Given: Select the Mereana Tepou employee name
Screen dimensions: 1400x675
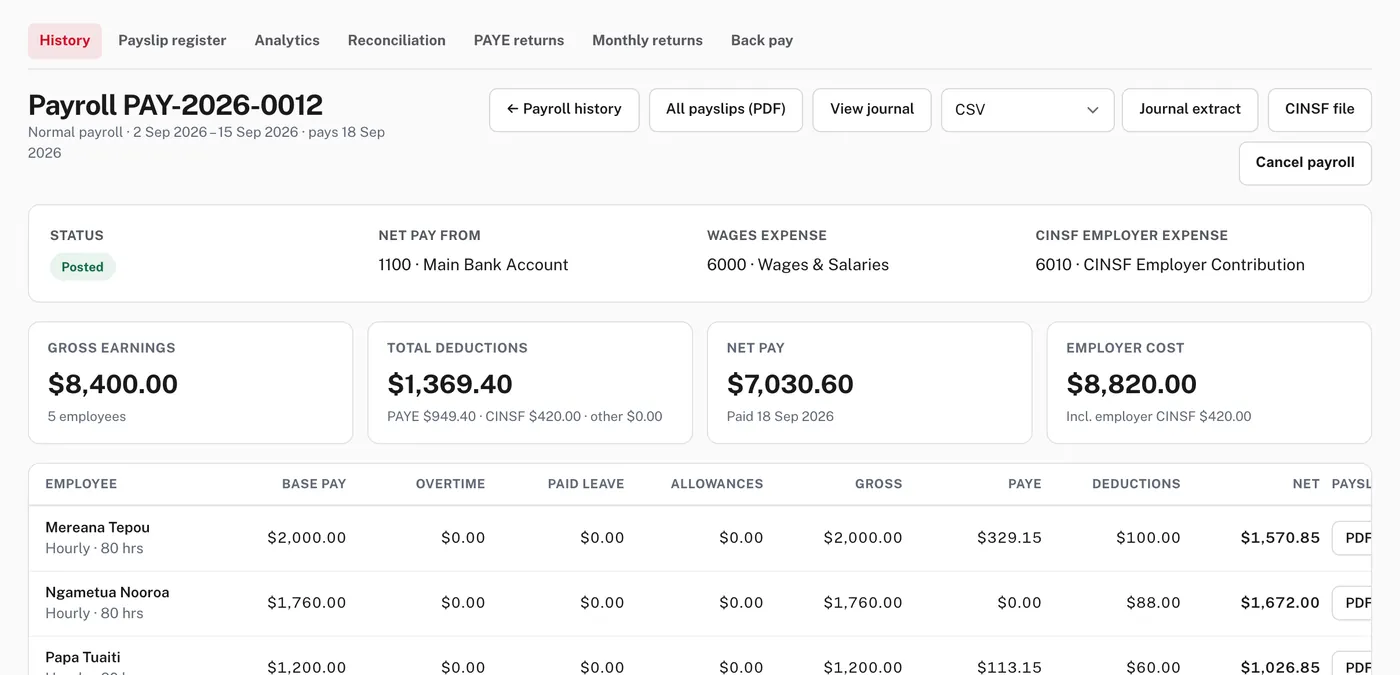Looking at the screenshot, I should (x=97, y=527).
